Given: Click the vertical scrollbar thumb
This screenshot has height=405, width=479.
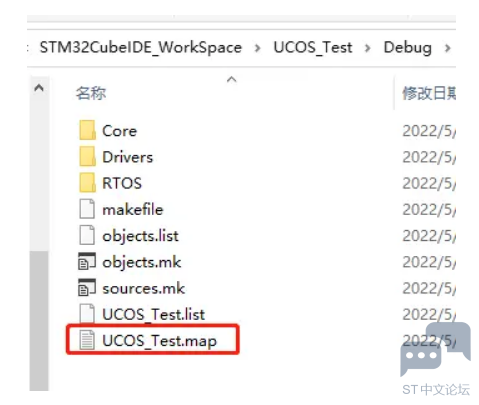Looking at the screenshot, I should click(39, 320).
